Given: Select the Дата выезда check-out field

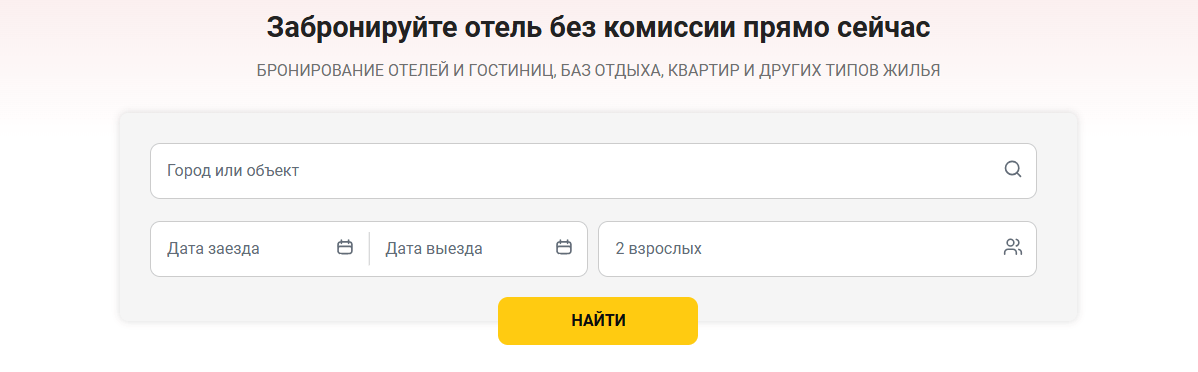Looking at the screenshot, I should tap(478, 248).
